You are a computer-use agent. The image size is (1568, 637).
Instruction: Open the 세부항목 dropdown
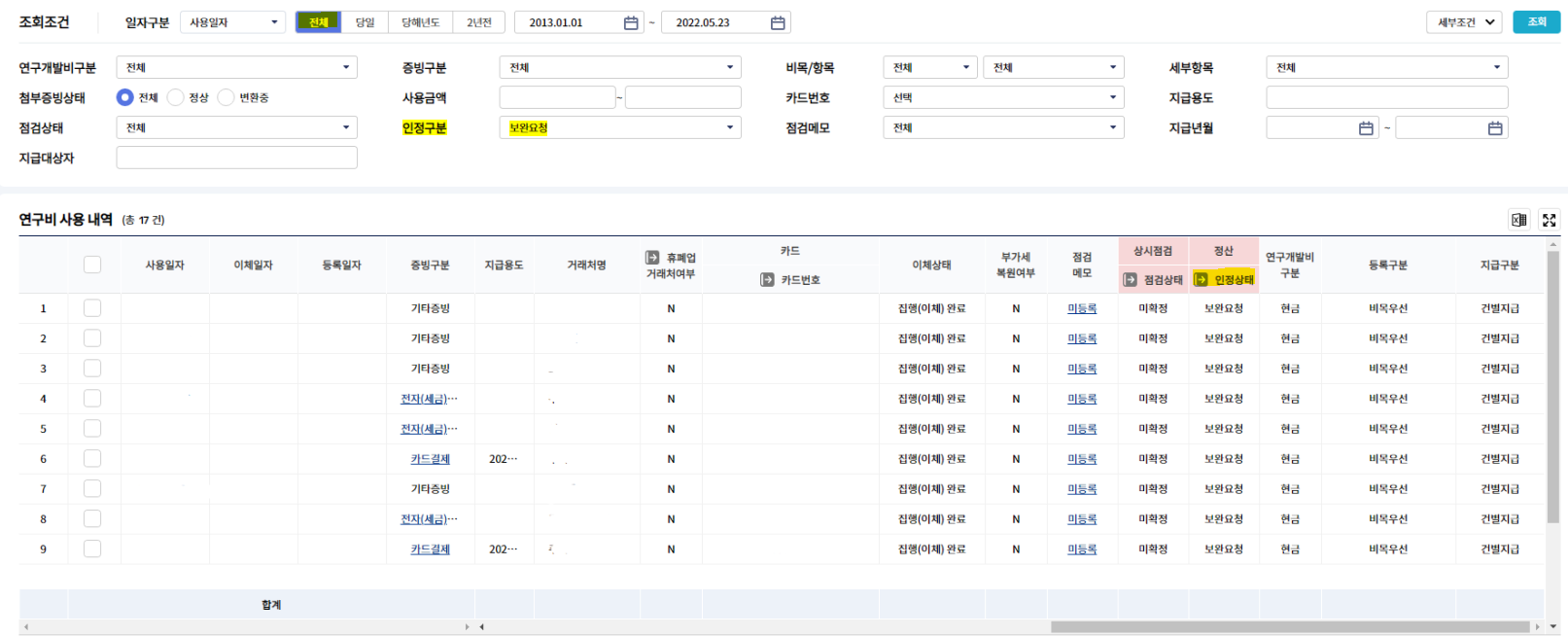[x=1387, y=67]
